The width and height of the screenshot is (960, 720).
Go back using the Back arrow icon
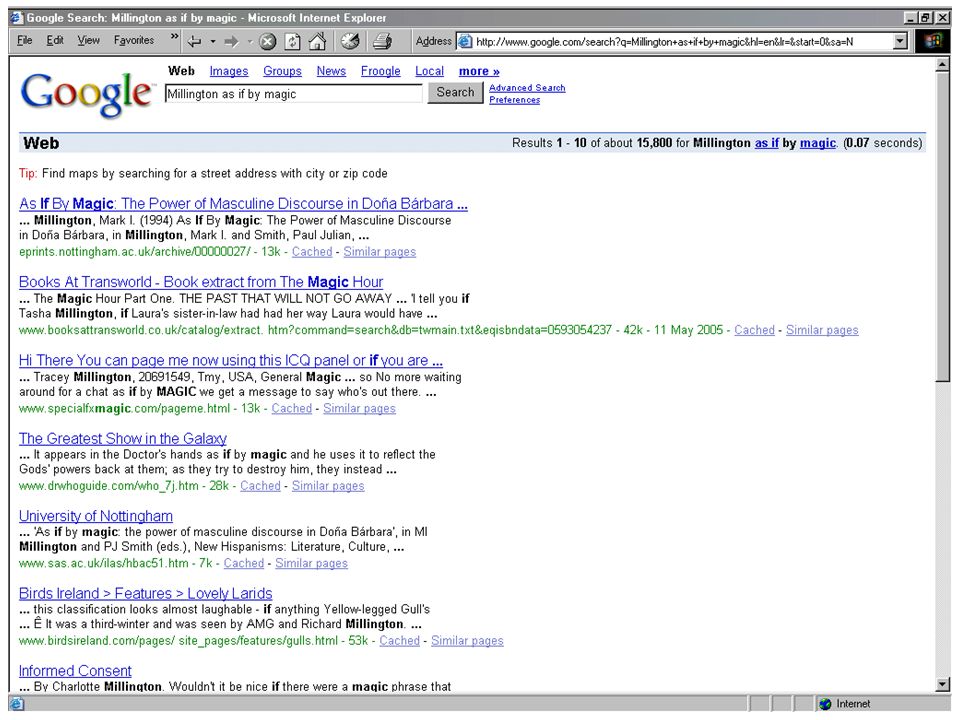tap(195, 42)
